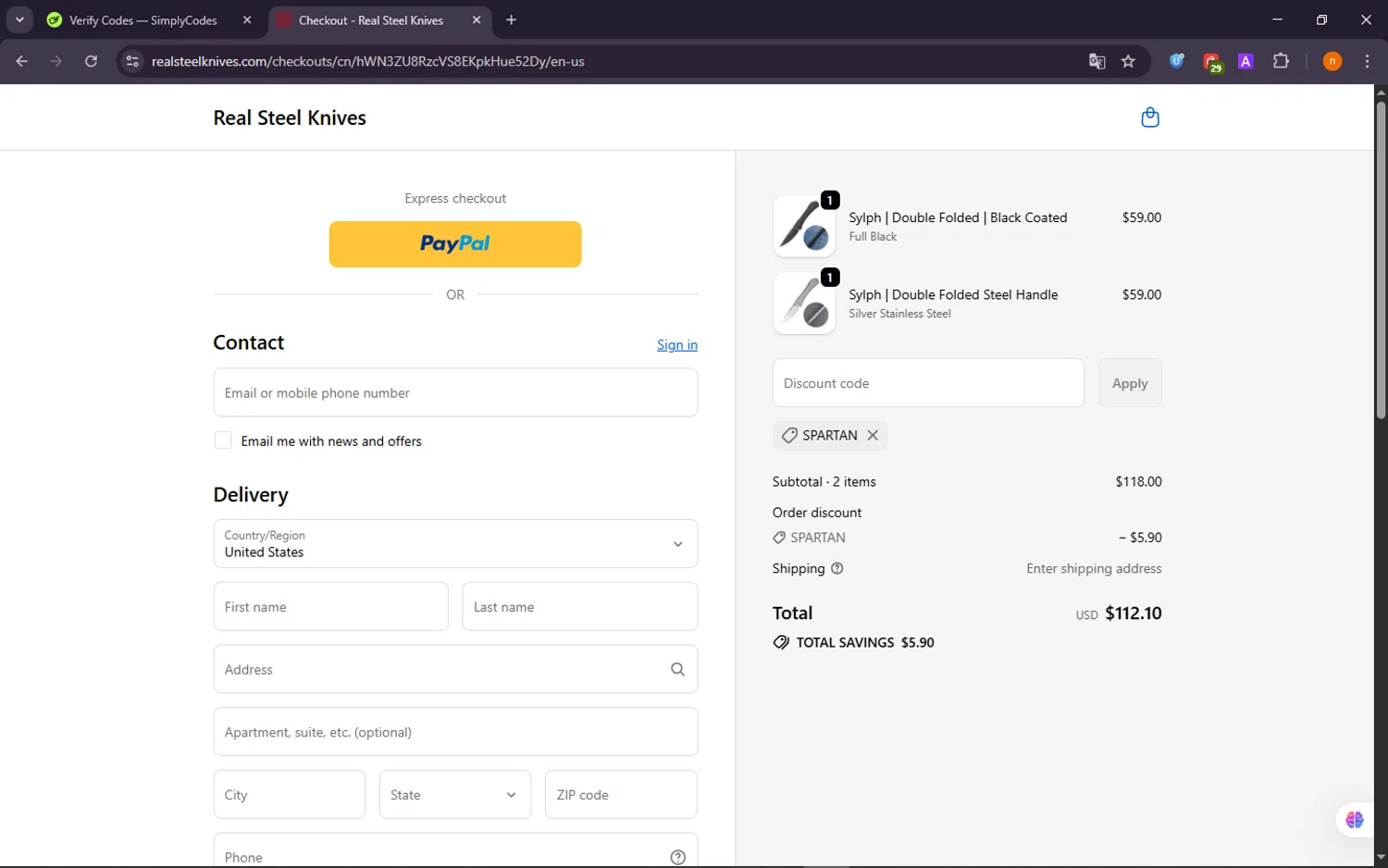Focus the Email or mobile phone field
Screen dimensions: 1388x868
tap(455, 392)
